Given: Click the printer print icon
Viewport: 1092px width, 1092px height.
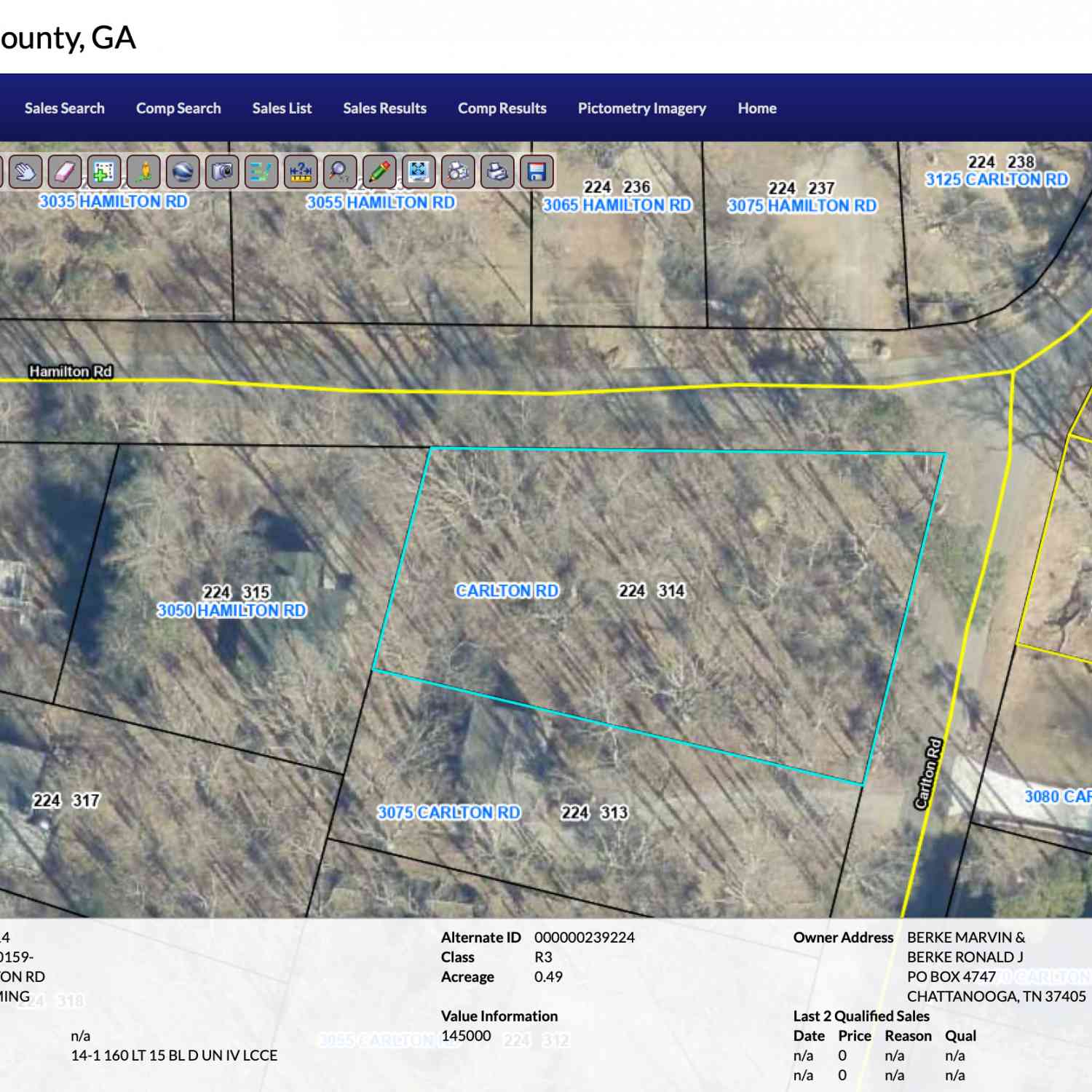Looking at the screenshot, I should pos(497,172).
